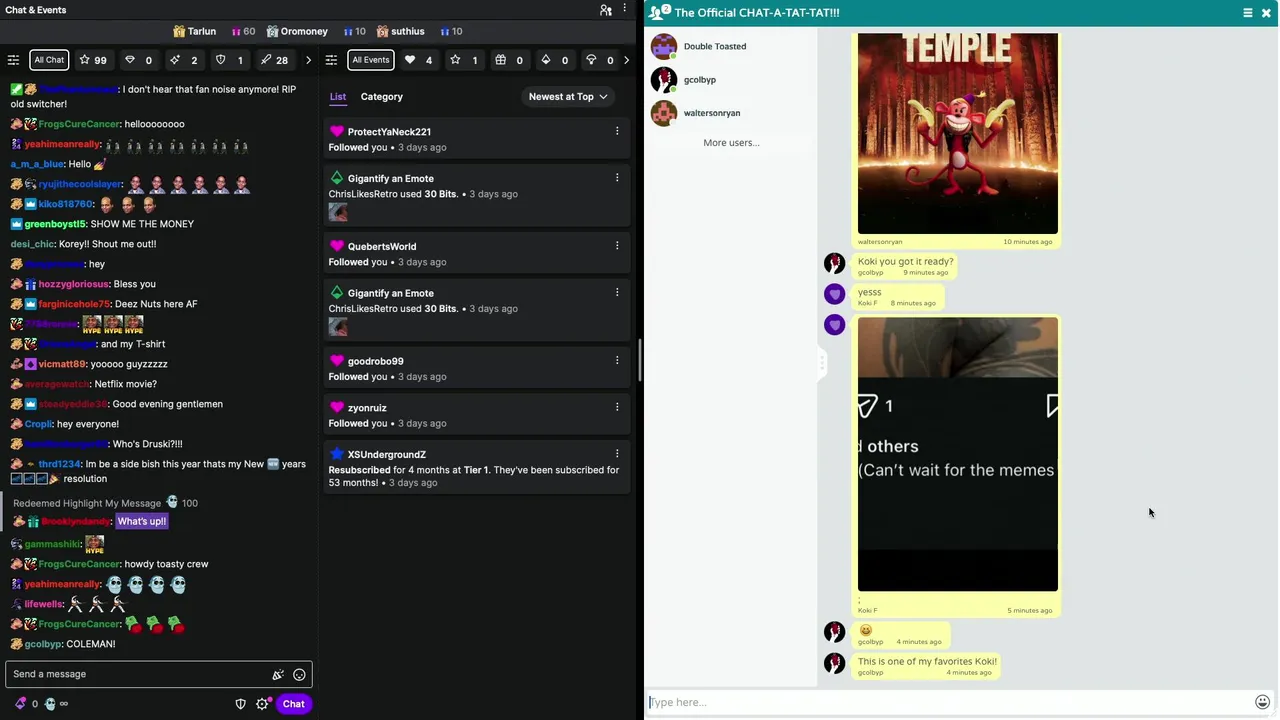Toggle the bits gem filter showing 0
The height and width of the screenshot is (720, 1280).
tap(138, 60)
